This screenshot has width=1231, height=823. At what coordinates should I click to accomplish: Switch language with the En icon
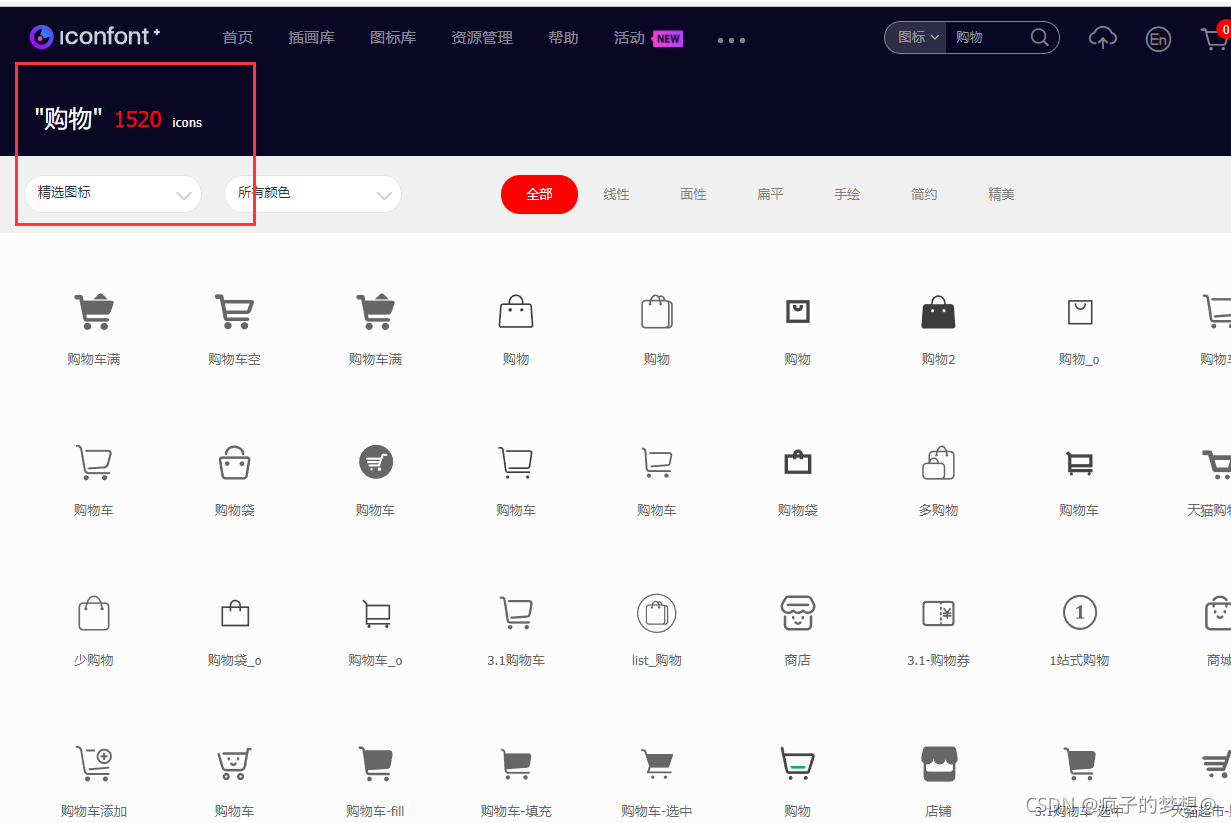pos(1158,39)
